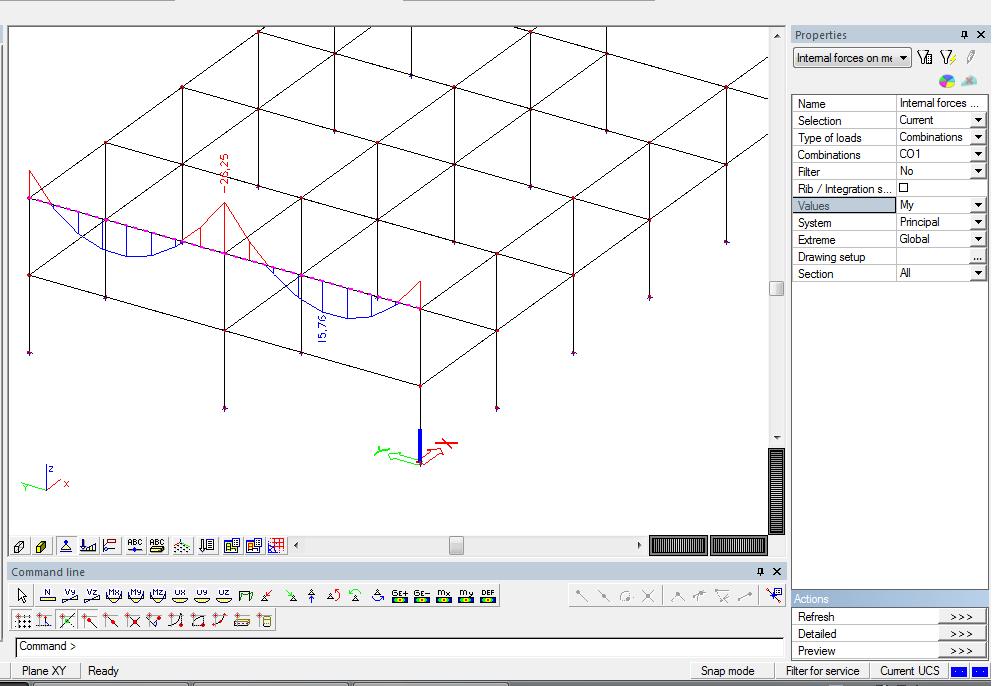Click the Refresh action button

click(x=960, y=617)
